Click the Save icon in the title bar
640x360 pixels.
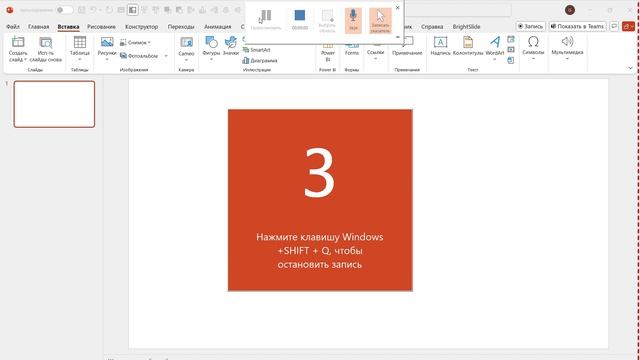82,10
